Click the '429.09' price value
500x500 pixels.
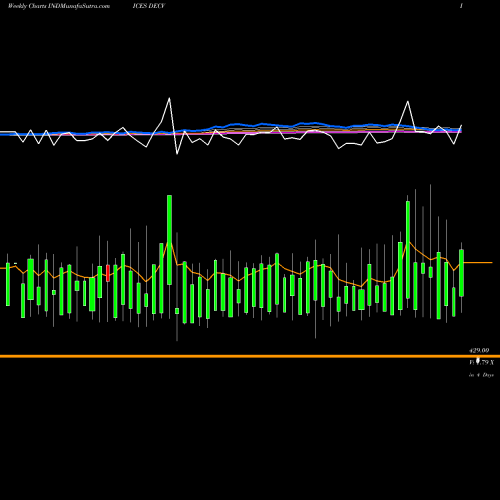(x=479, y=351)
